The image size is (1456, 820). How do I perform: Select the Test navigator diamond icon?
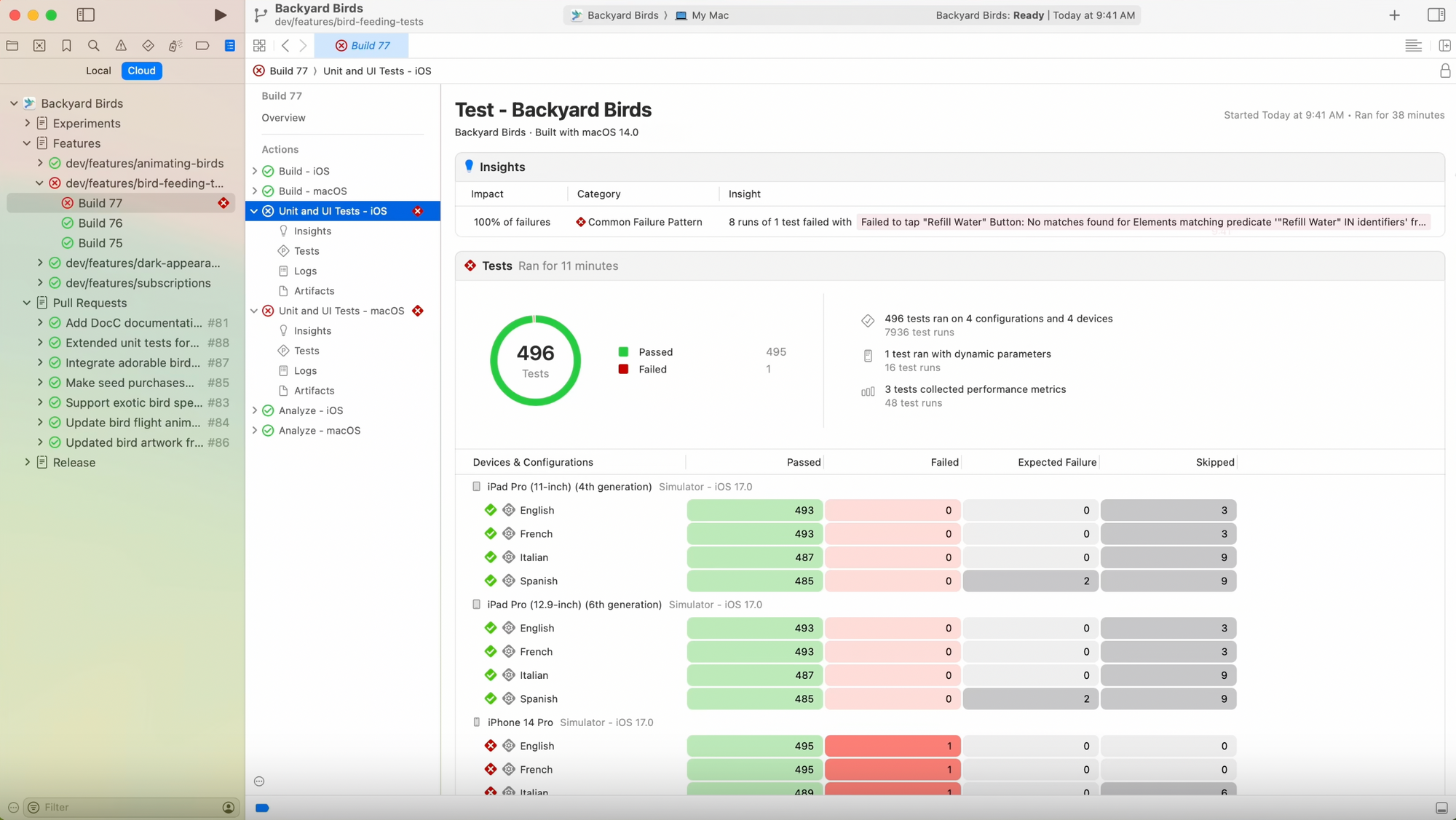(x=148, y=46)
